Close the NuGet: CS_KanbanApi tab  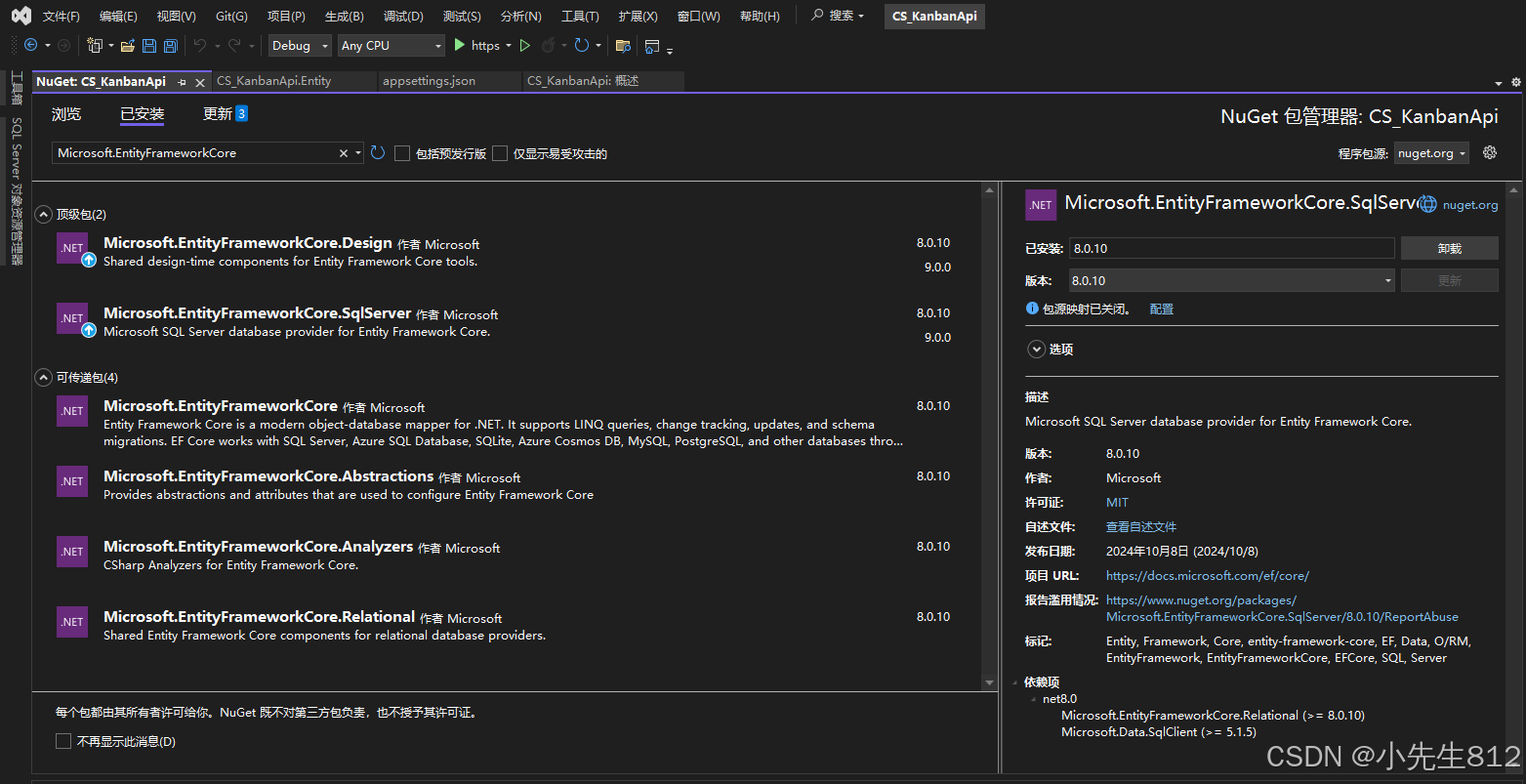[x=200, y=82]
